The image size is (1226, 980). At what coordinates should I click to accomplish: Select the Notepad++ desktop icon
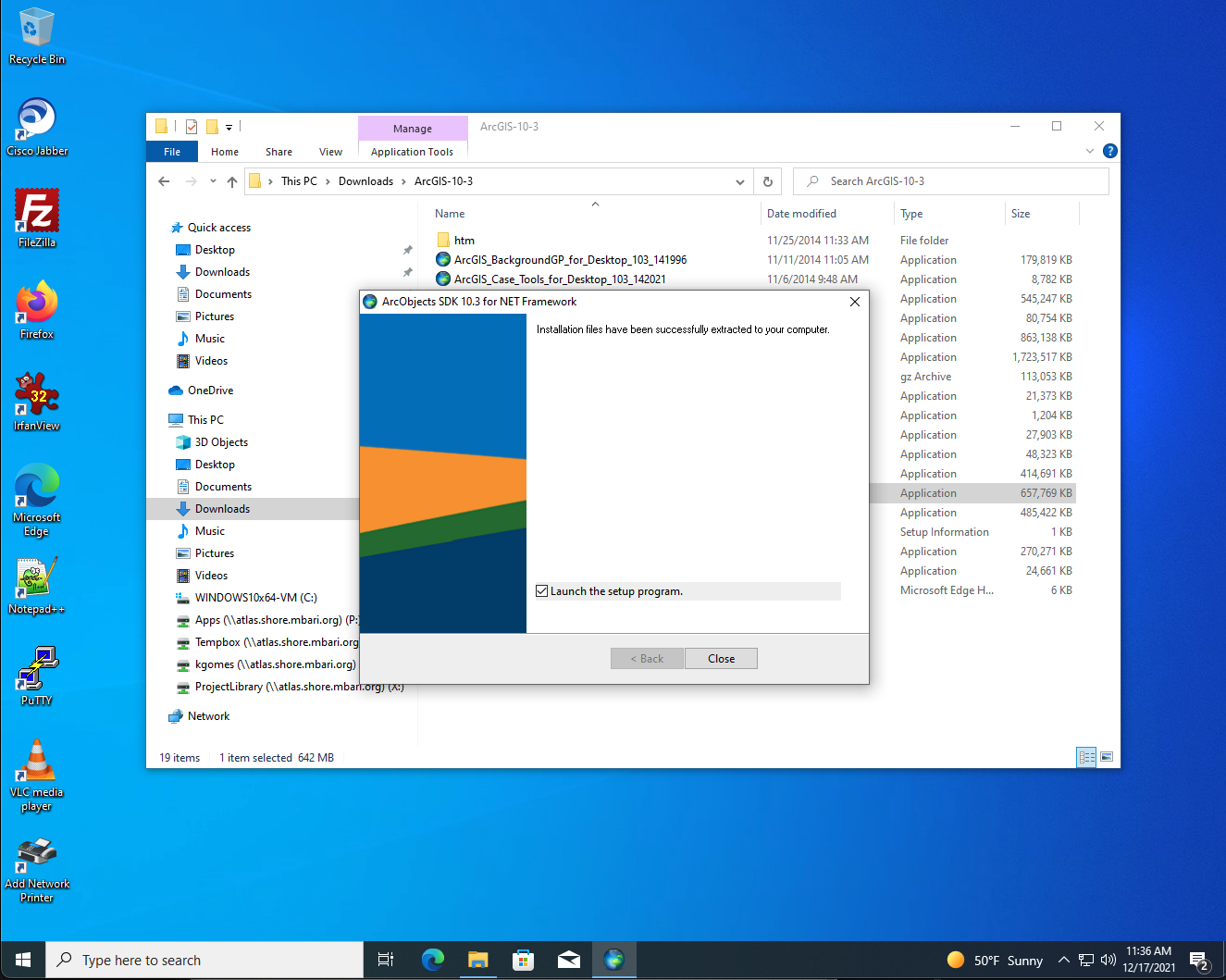pos(37,585)
